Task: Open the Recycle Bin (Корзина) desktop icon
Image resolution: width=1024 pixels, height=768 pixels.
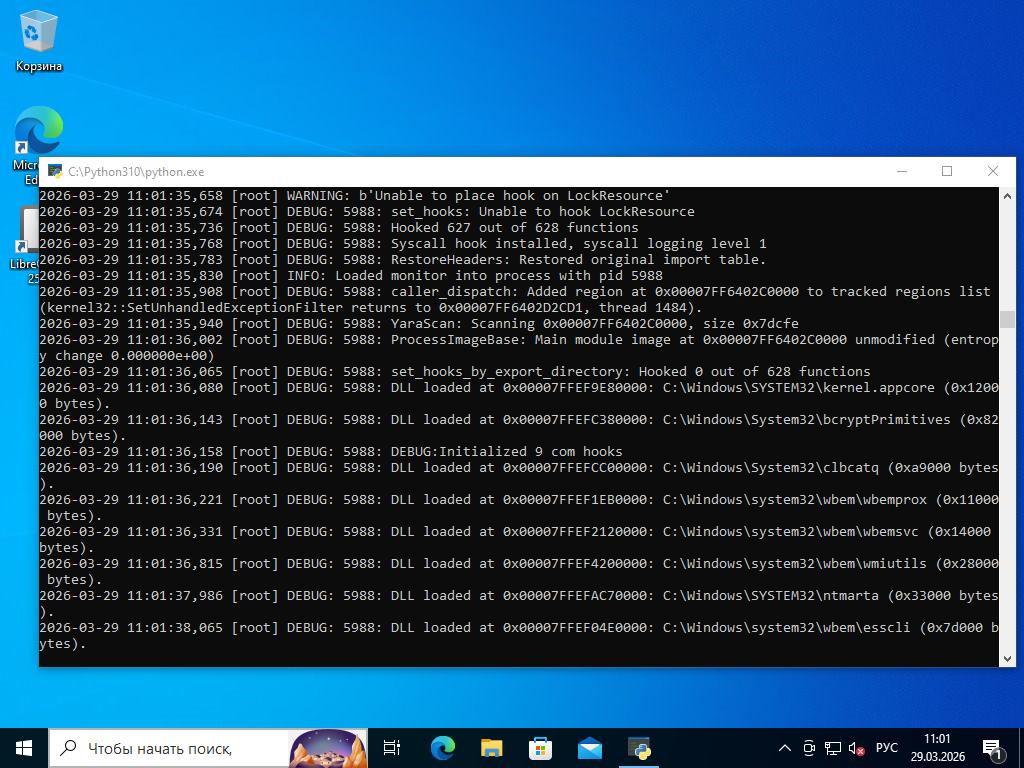Action: (x=38, y=40)
